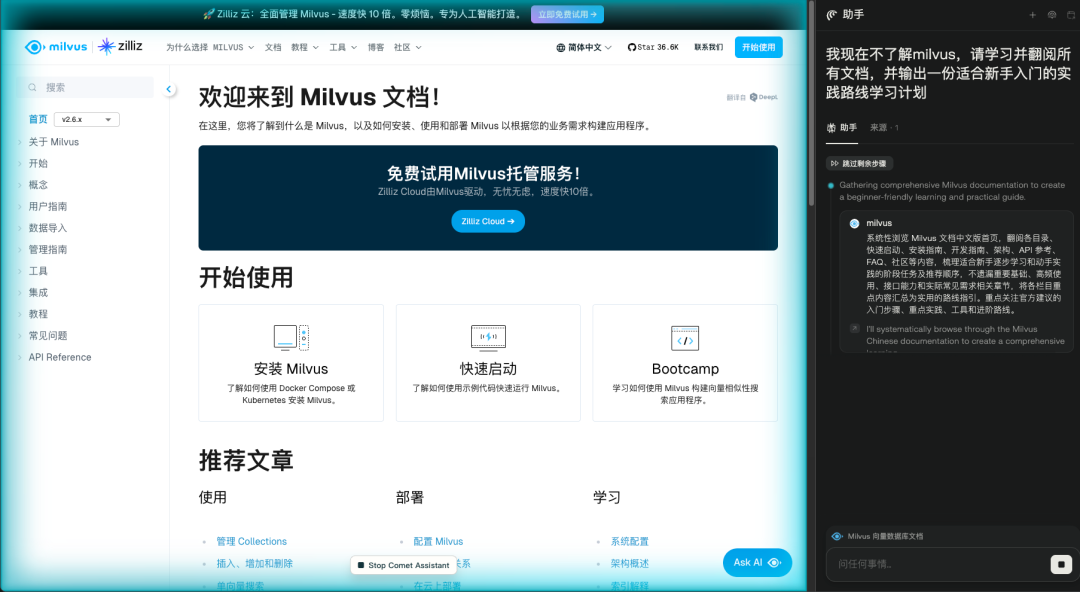Click the globe language icon
Screen dimensions: 1080x592
[561, 48]
